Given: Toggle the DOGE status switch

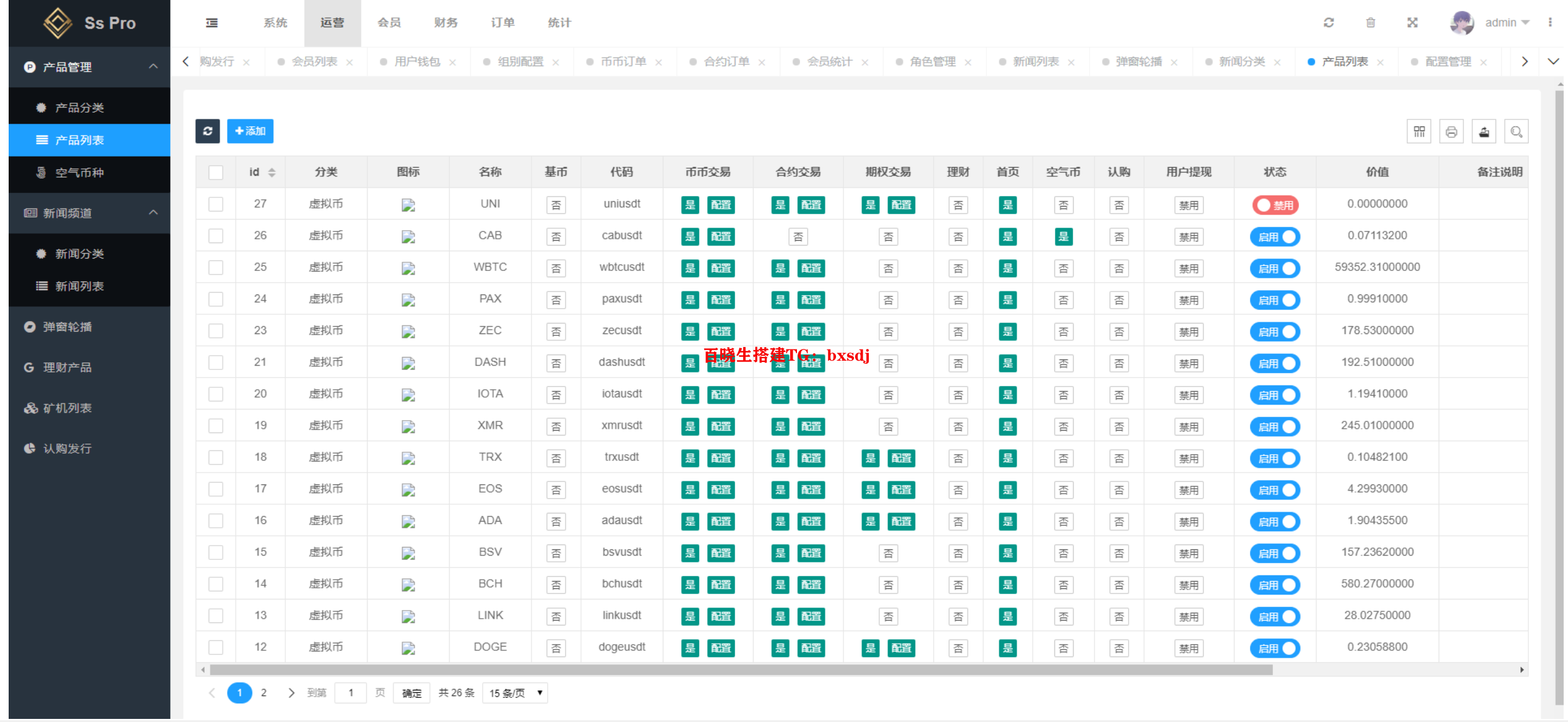Looking at the screenshot, I should pos(1275,648).
